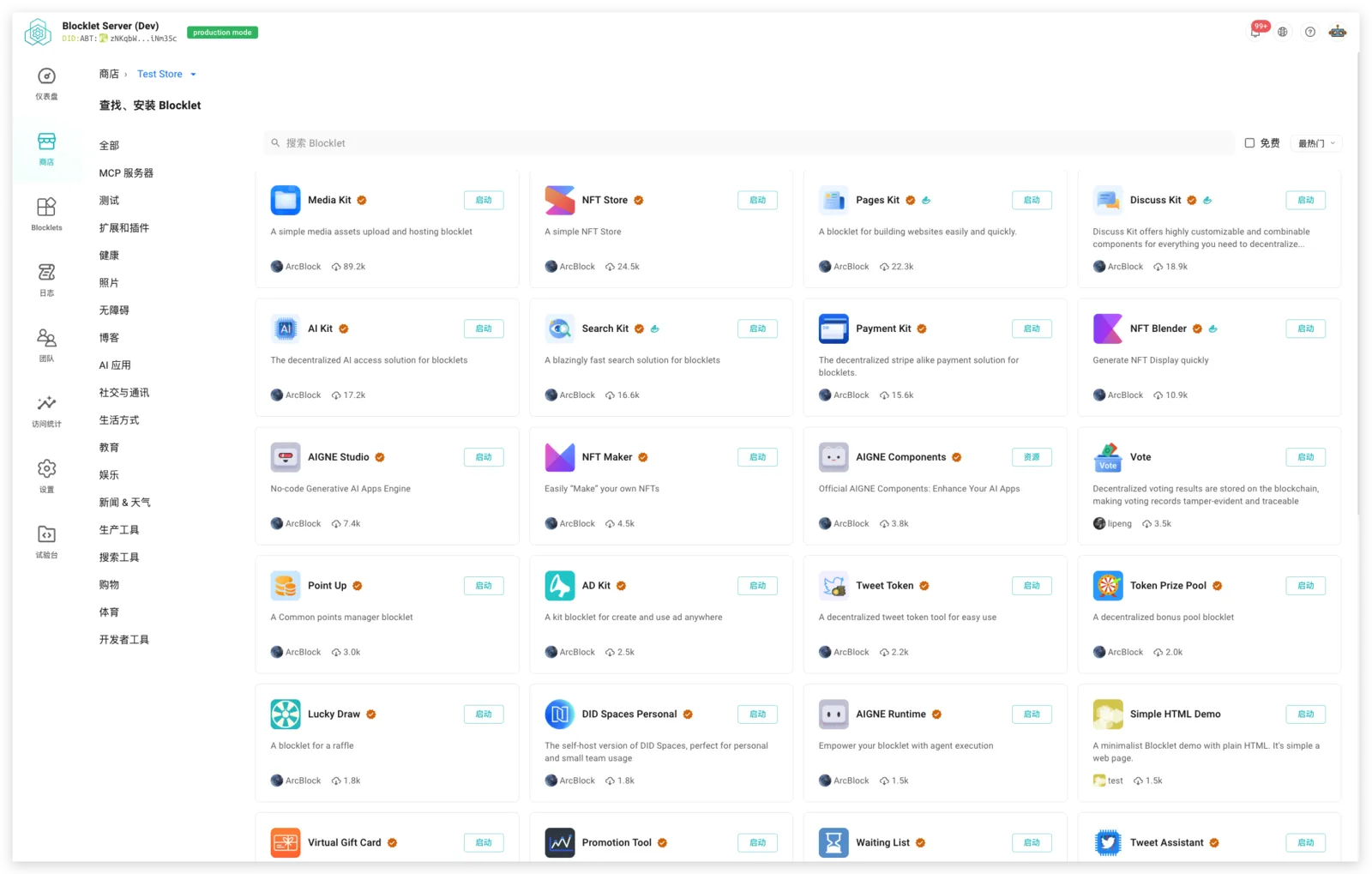
Task: Click the Virtual Gift Card app icon
Action: [286, 843]
